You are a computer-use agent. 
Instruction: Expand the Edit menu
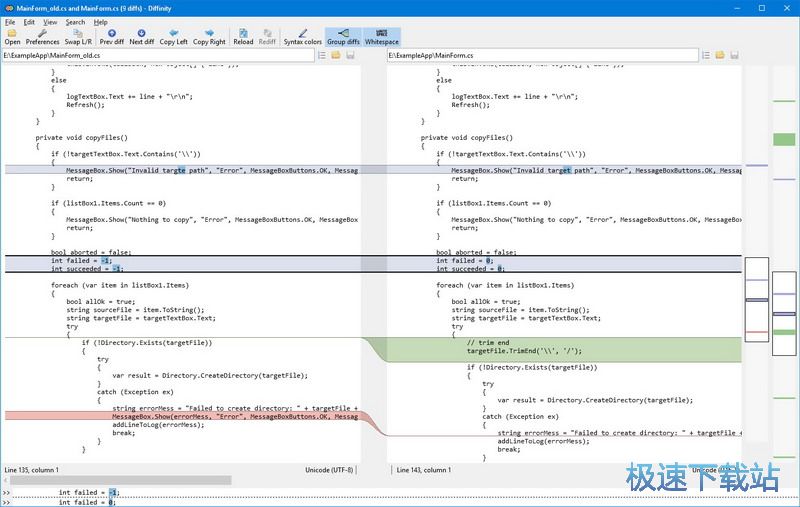click(x=29, y=22)
